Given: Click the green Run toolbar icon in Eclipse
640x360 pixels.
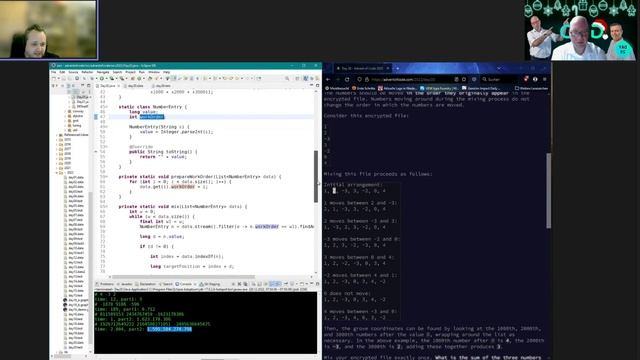Looking at the screenshot, I should (x=102, y=78).
